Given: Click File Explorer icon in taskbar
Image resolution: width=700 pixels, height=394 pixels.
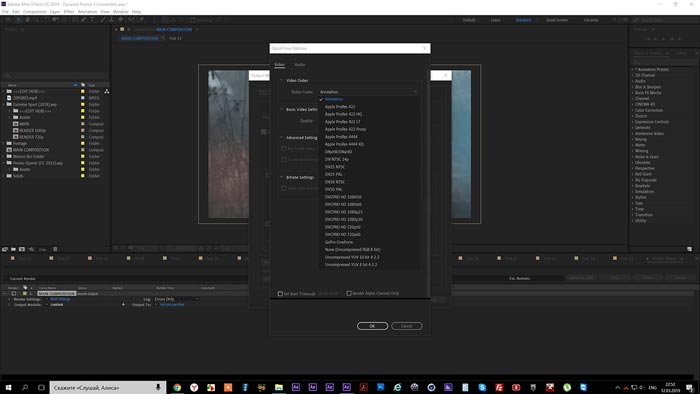Looking at the screenshot, I should (279, 387).
